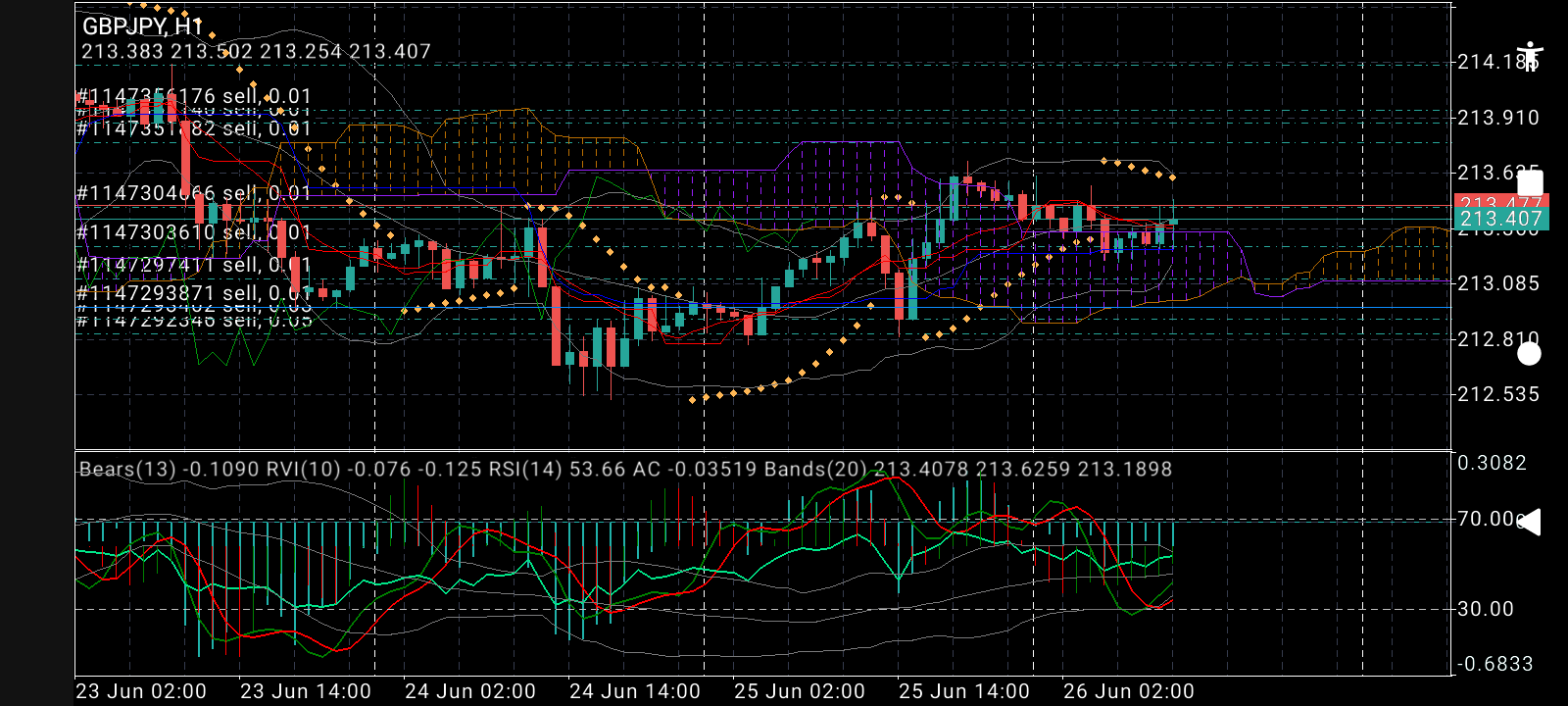Tap order #1147297411 sell label
Screen dimensions: 1568x706
click(194, 265)
